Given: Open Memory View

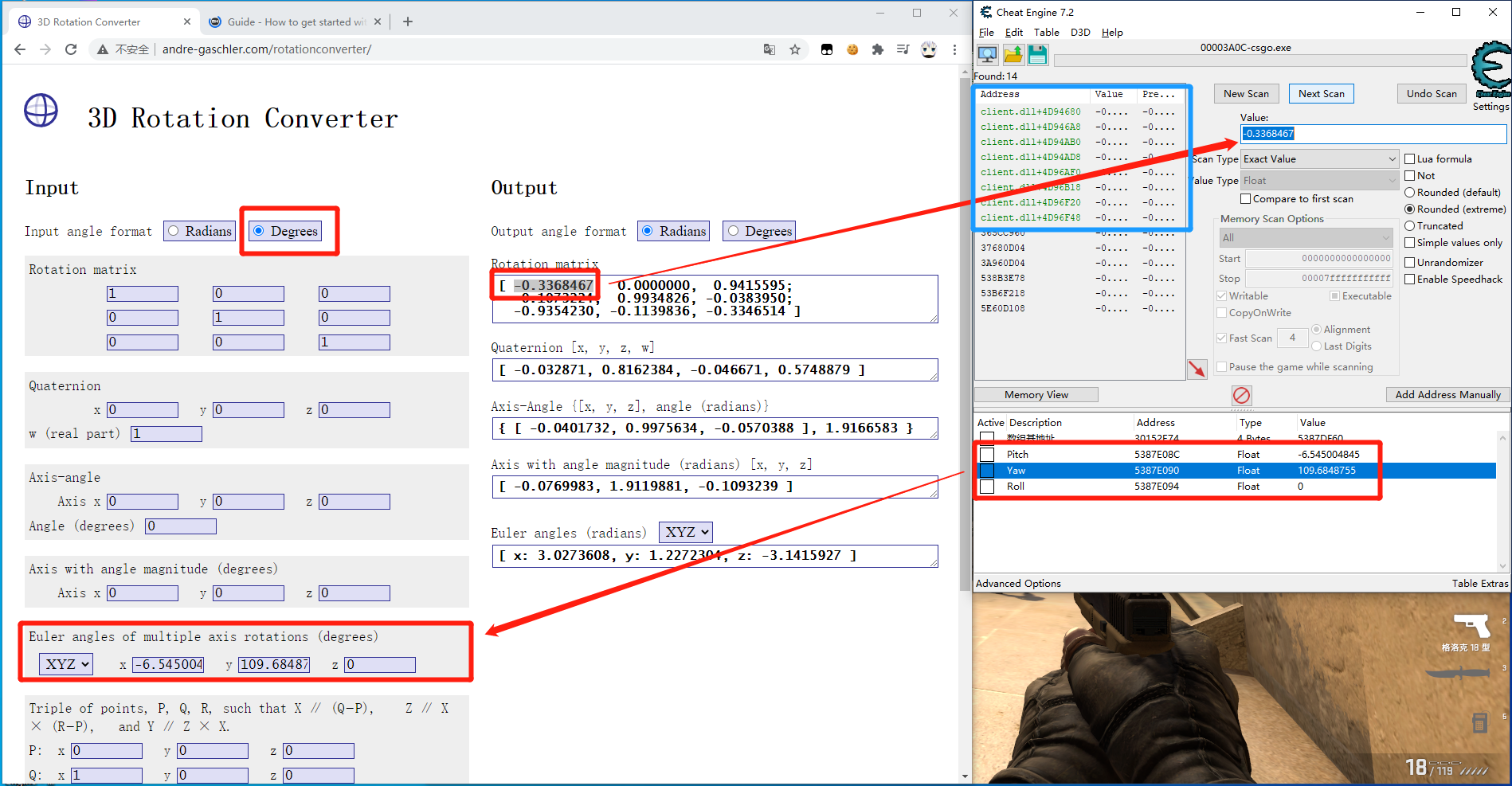Looking at the screenshot, I should [x=1036, y=394].
